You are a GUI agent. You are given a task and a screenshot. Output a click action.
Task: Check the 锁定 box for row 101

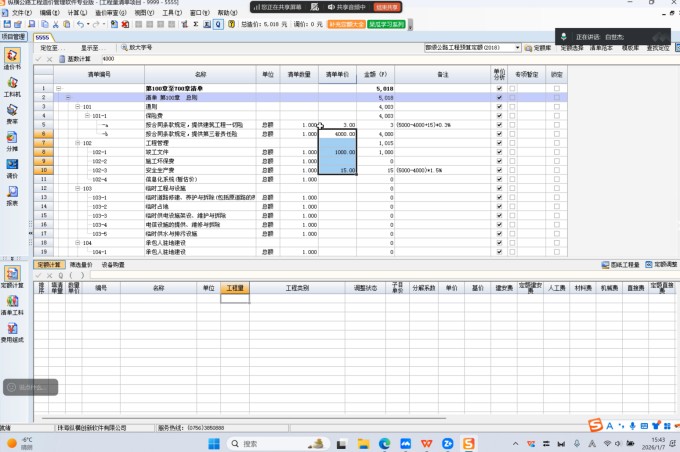[x=557, y=106]
